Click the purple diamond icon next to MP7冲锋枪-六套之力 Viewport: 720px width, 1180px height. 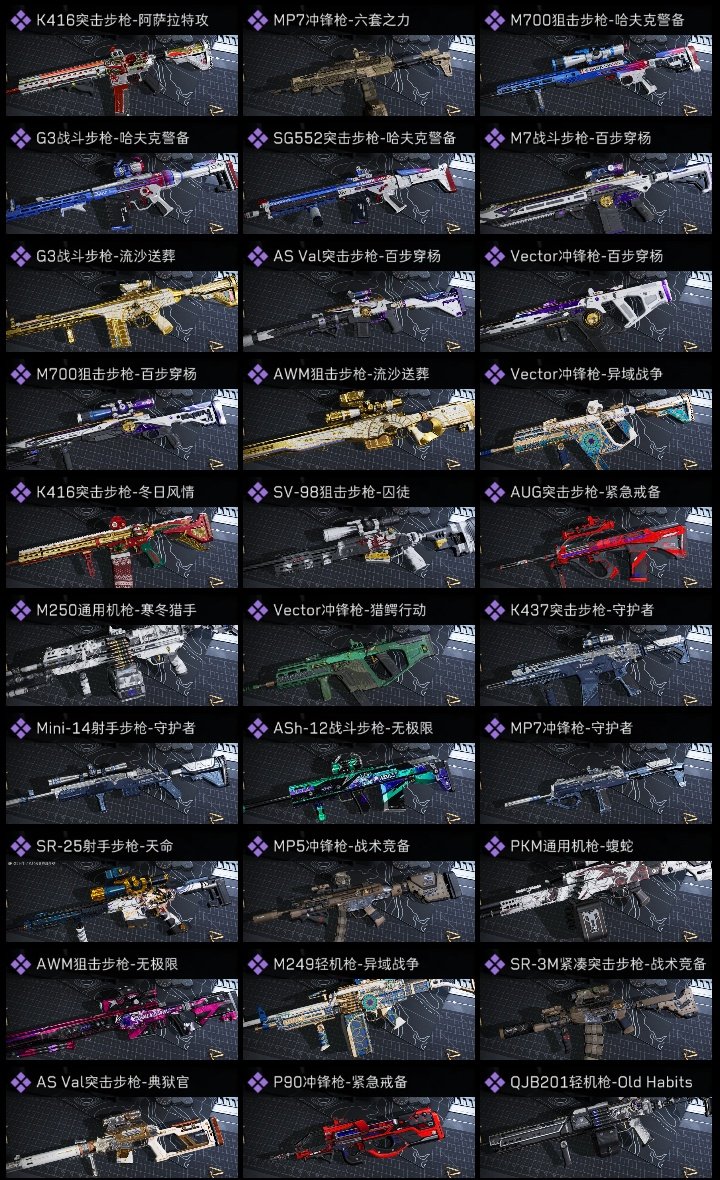coord(257,20)
